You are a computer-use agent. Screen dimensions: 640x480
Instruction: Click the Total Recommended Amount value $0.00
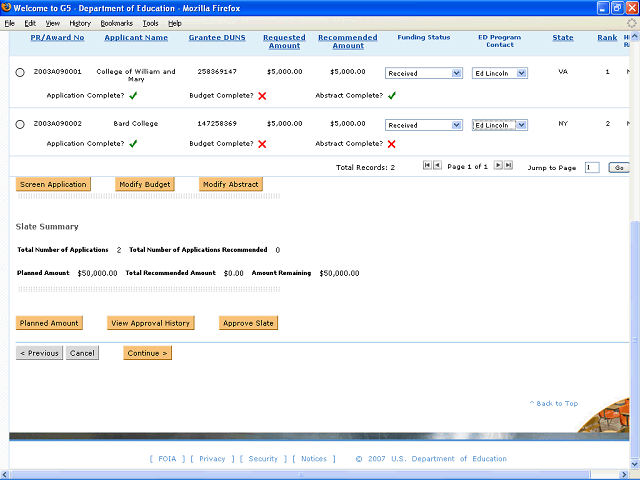click(x=233, y=273)
